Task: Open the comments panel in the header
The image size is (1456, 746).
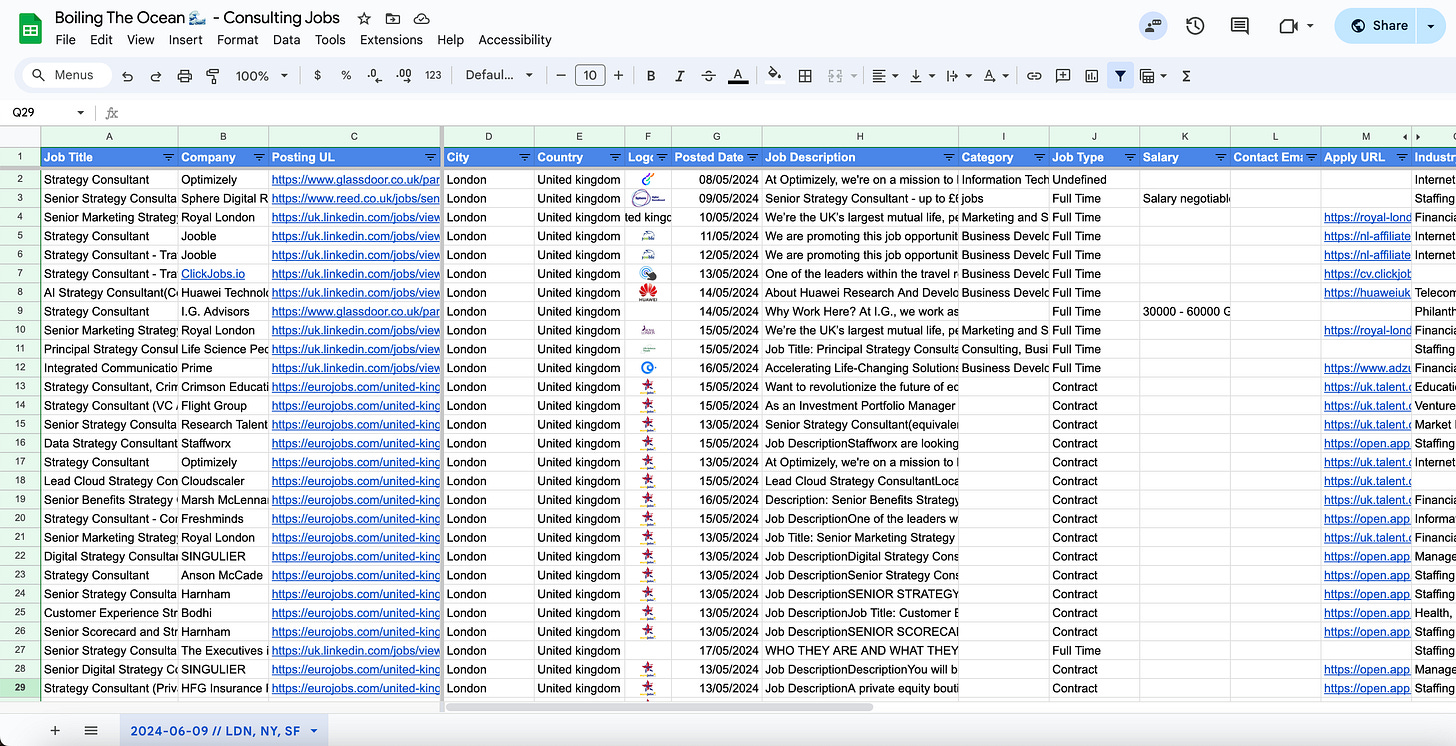Action: coord(1240,26)
